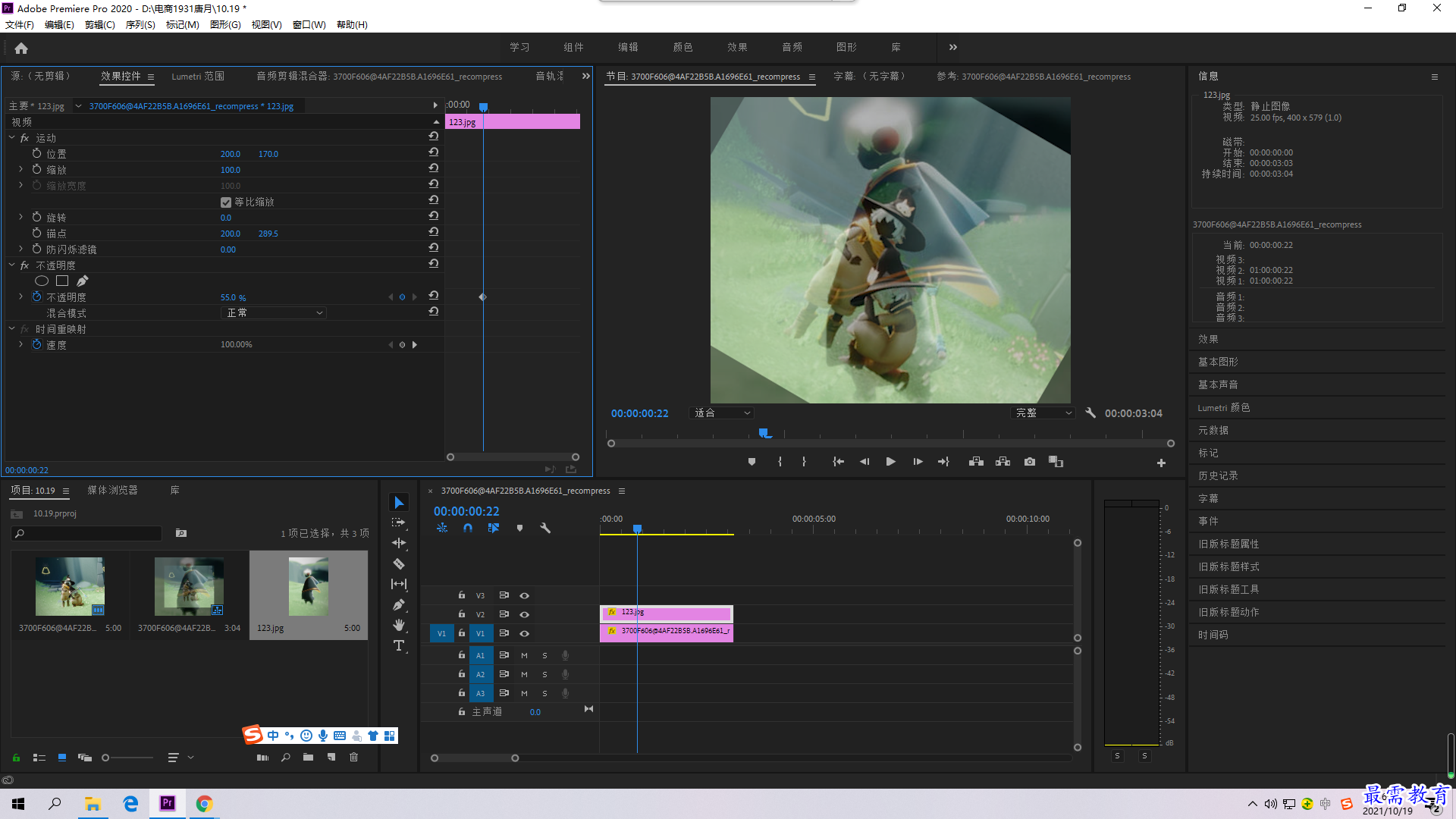The height and width of the screenshot is (819, 1456).
Task: Select the Pen tool in toolbox
Action: 399,604
